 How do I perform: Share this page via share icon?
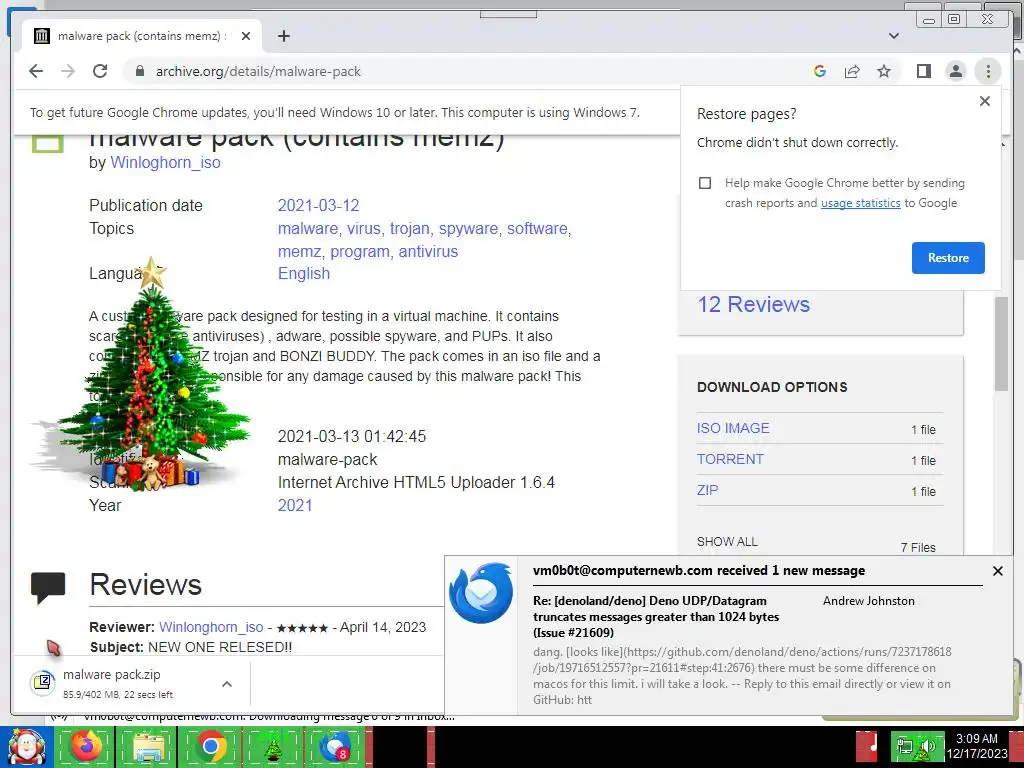852,71
